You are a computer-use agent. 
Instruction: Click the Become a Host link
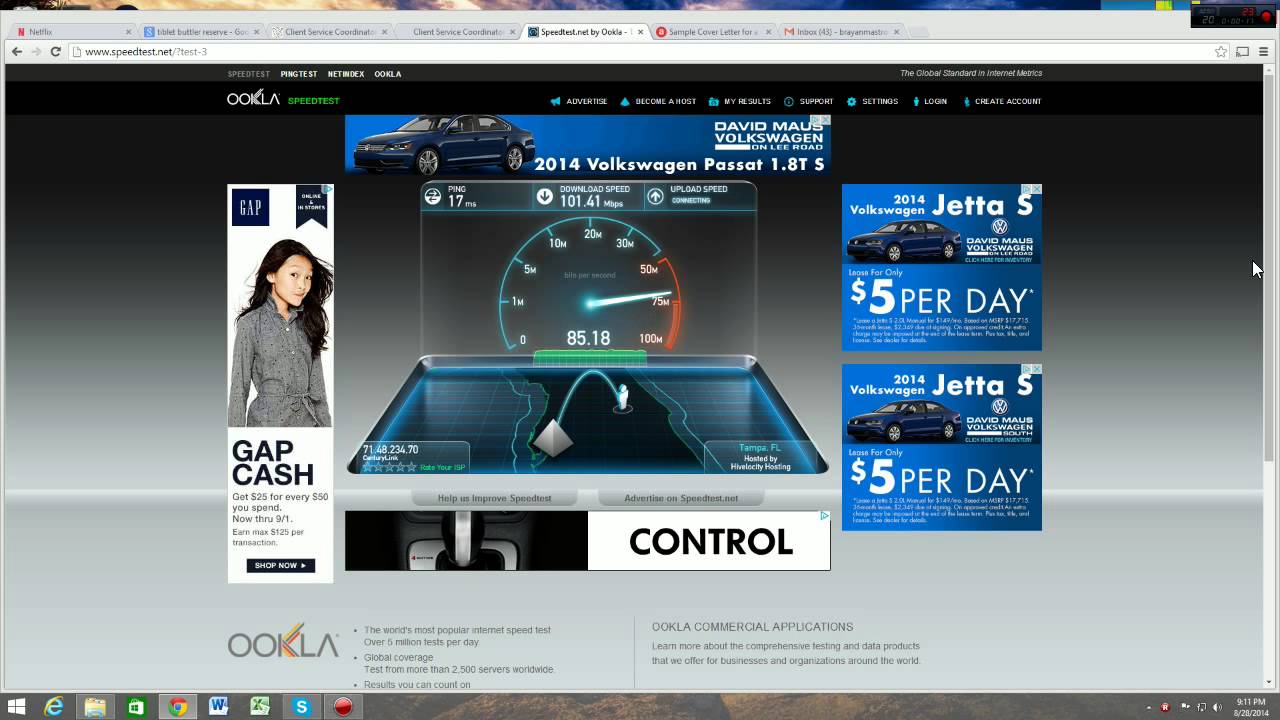pyautogui.click(x=666, y=101)
